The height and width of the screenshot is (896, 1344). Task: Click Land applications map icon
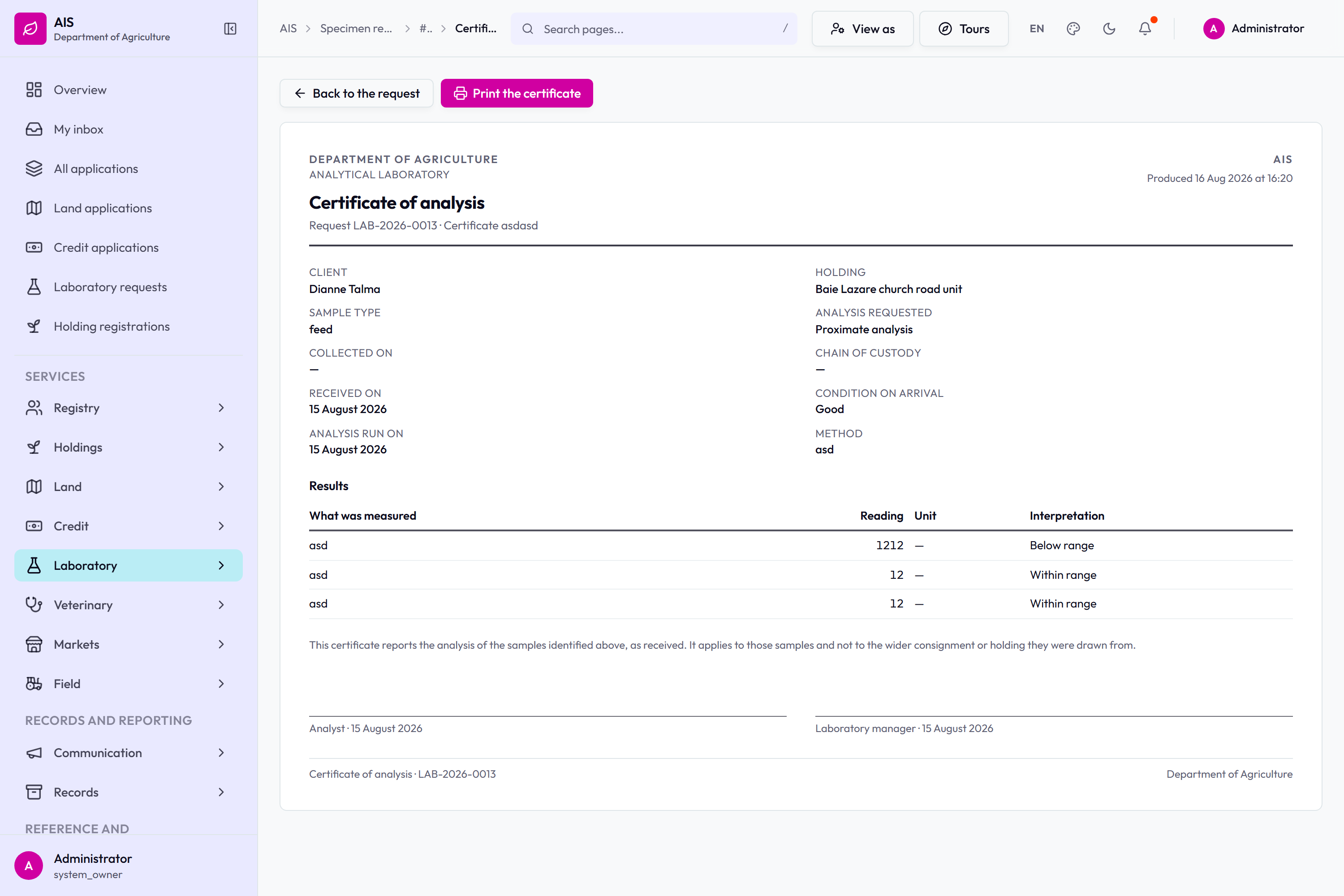(34, 208)
